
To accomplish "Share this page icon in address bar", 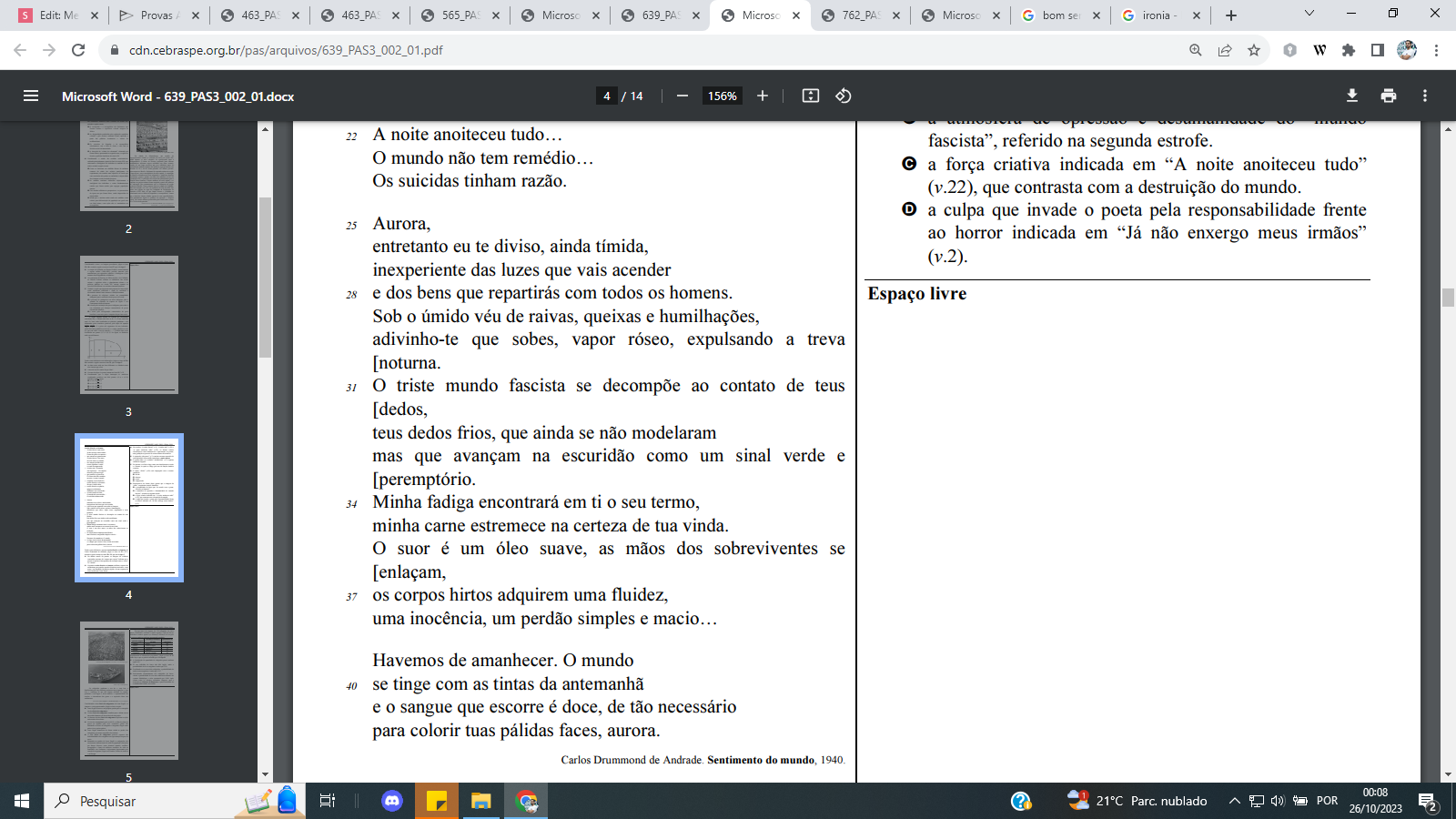I will pos(1225,50).
